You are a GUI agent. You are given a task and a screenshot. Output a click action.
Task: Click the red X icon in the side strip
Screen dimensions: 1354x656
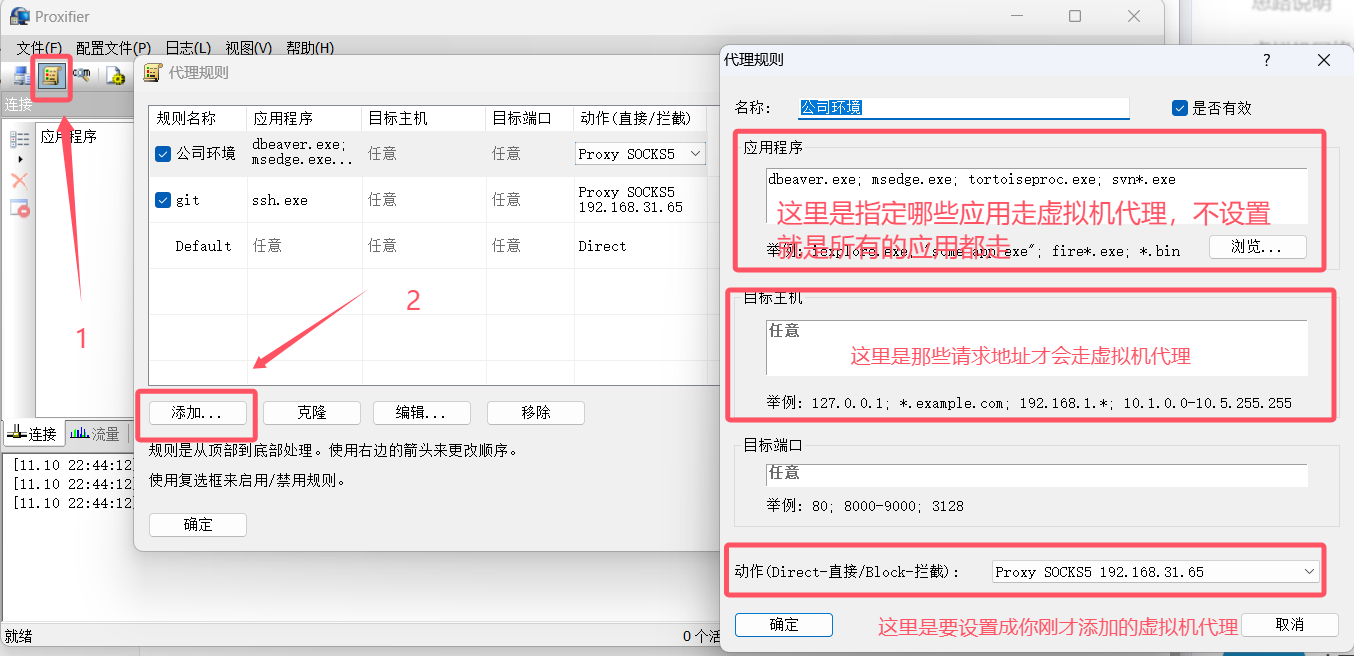(x=19, y=180)
